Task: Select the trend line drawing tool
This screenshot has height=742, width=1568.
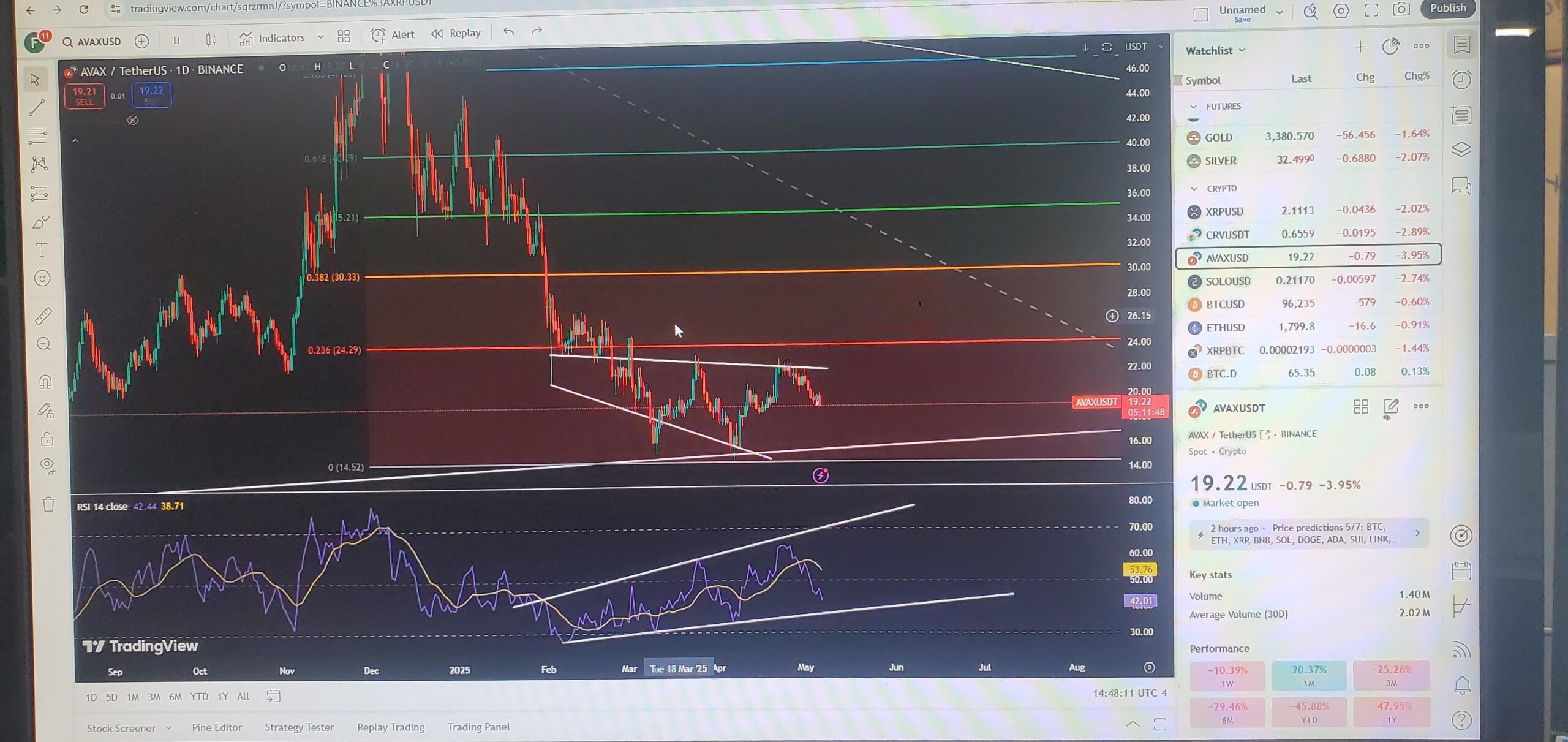Action: (x=36, y=108)
